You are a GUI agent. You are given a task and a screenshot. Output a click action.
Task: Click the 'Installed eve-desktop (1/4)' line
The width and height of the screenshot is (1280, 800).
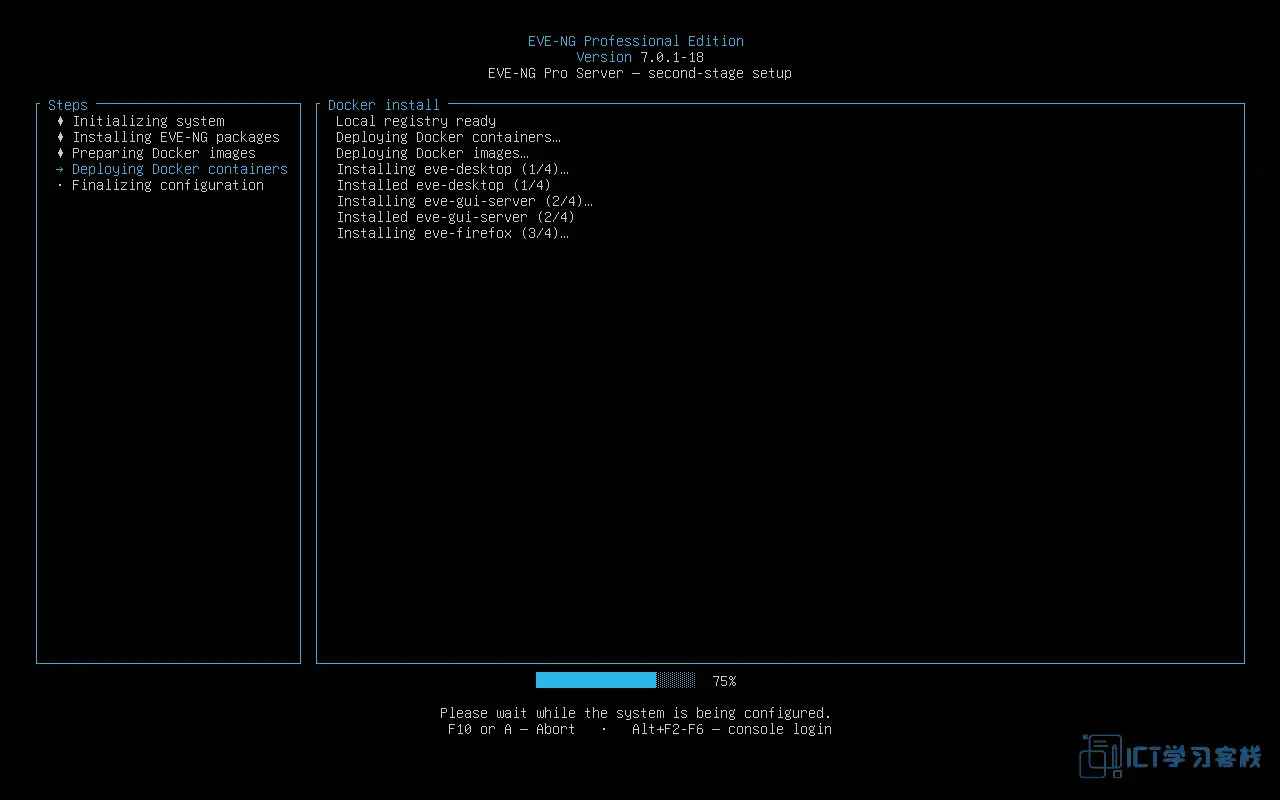[x=444, y=185]
